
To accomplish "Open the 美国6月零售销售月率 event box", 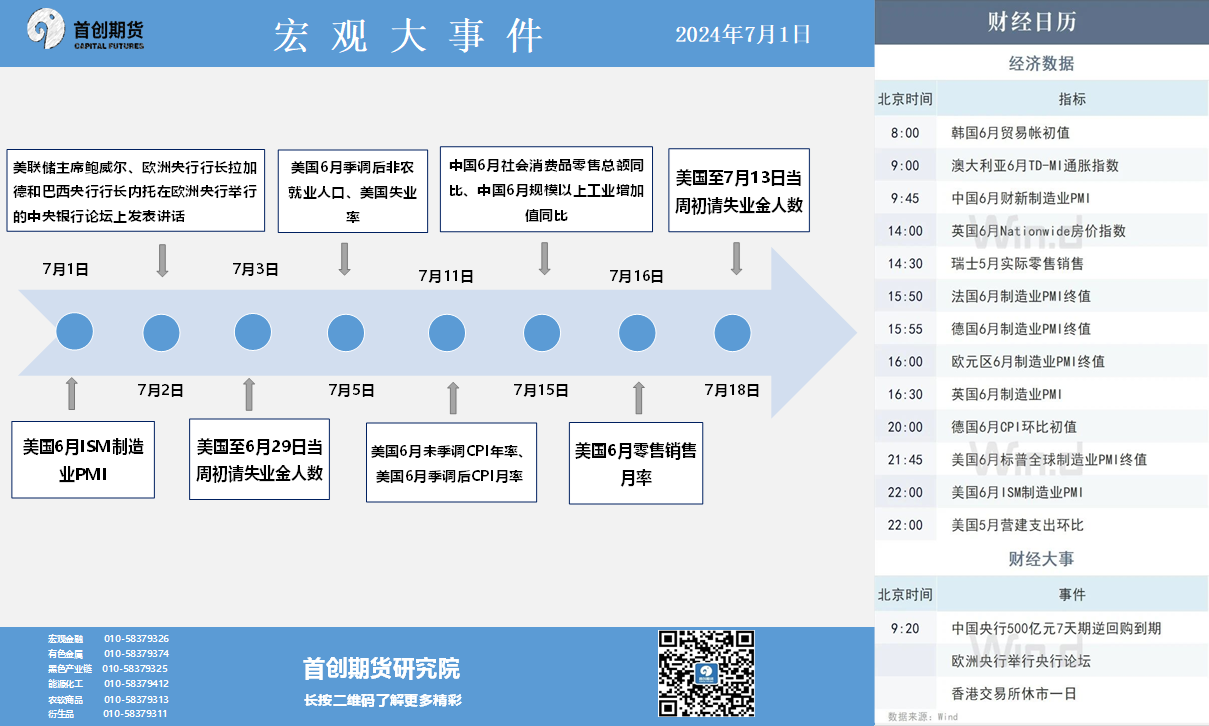I will tap(636, 463).
